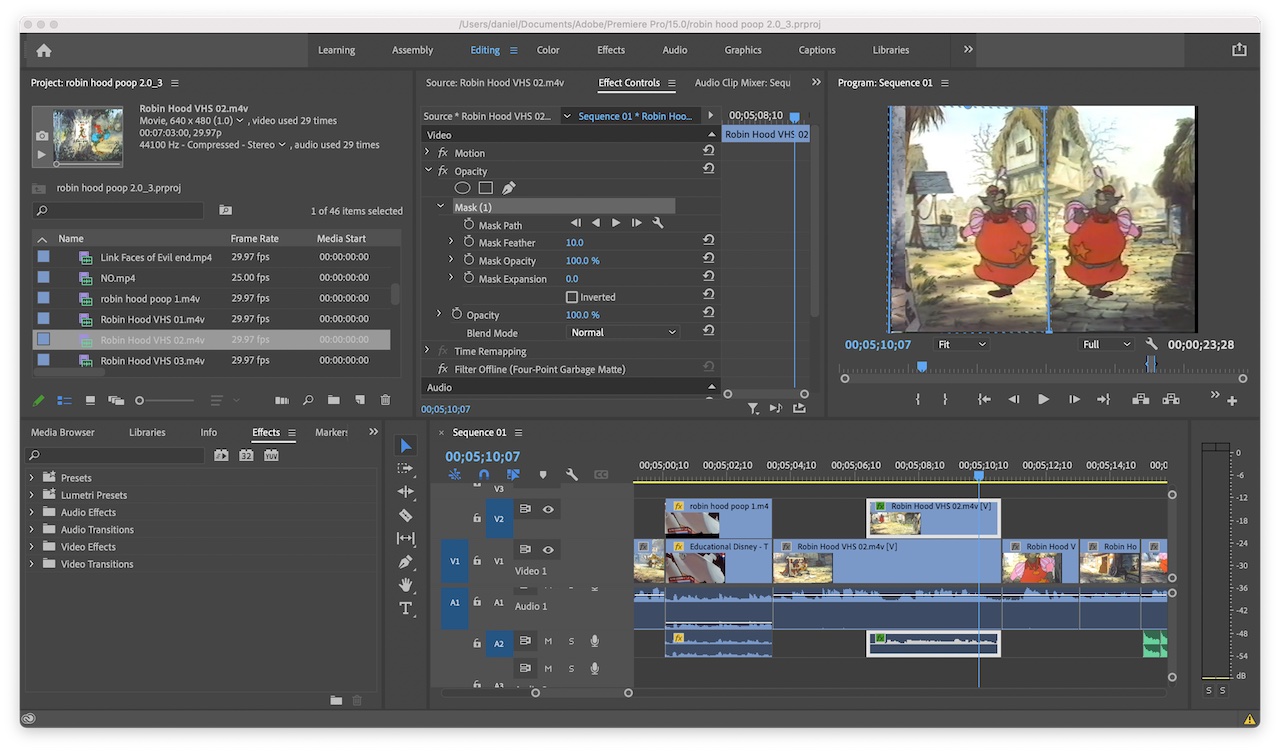Click the project panel thumbnail zoom slider
The height and width of the screenshot is (751, 1280).
(141, 400)
